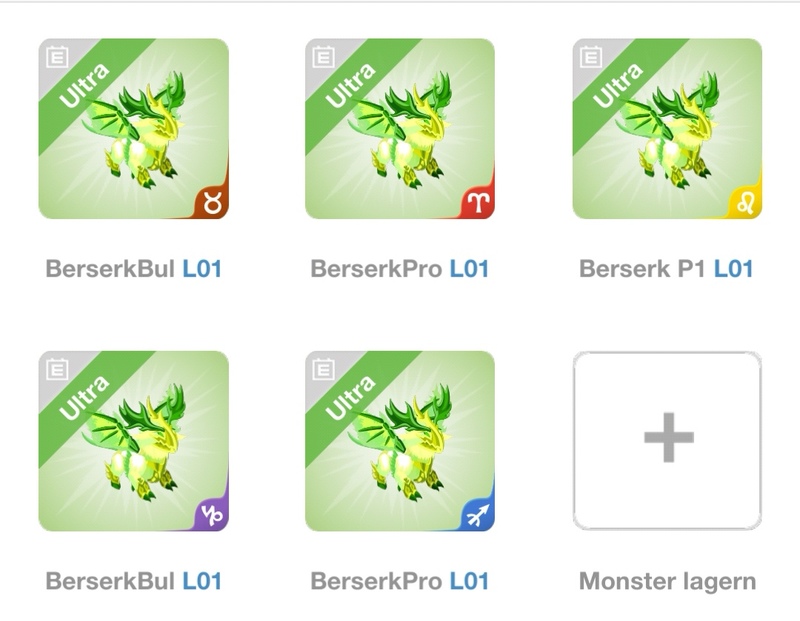Image resolution: width=800 pixels, height=621 pixels.
Task: Open notes icon on Berserk P1 card
Action: [591, 57]
